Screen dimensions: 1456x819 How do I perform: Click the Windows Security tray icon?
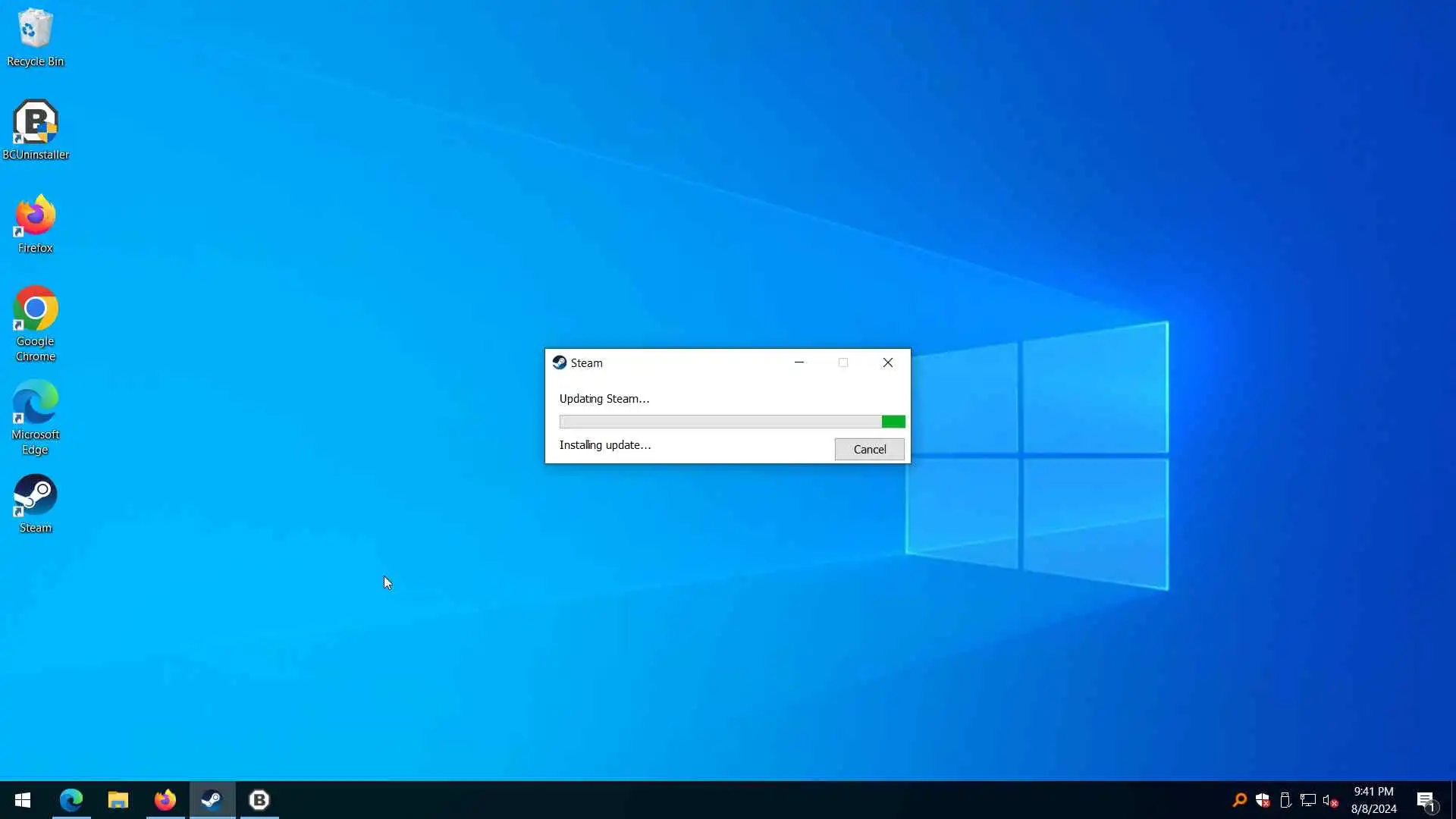coord(1263,800)
